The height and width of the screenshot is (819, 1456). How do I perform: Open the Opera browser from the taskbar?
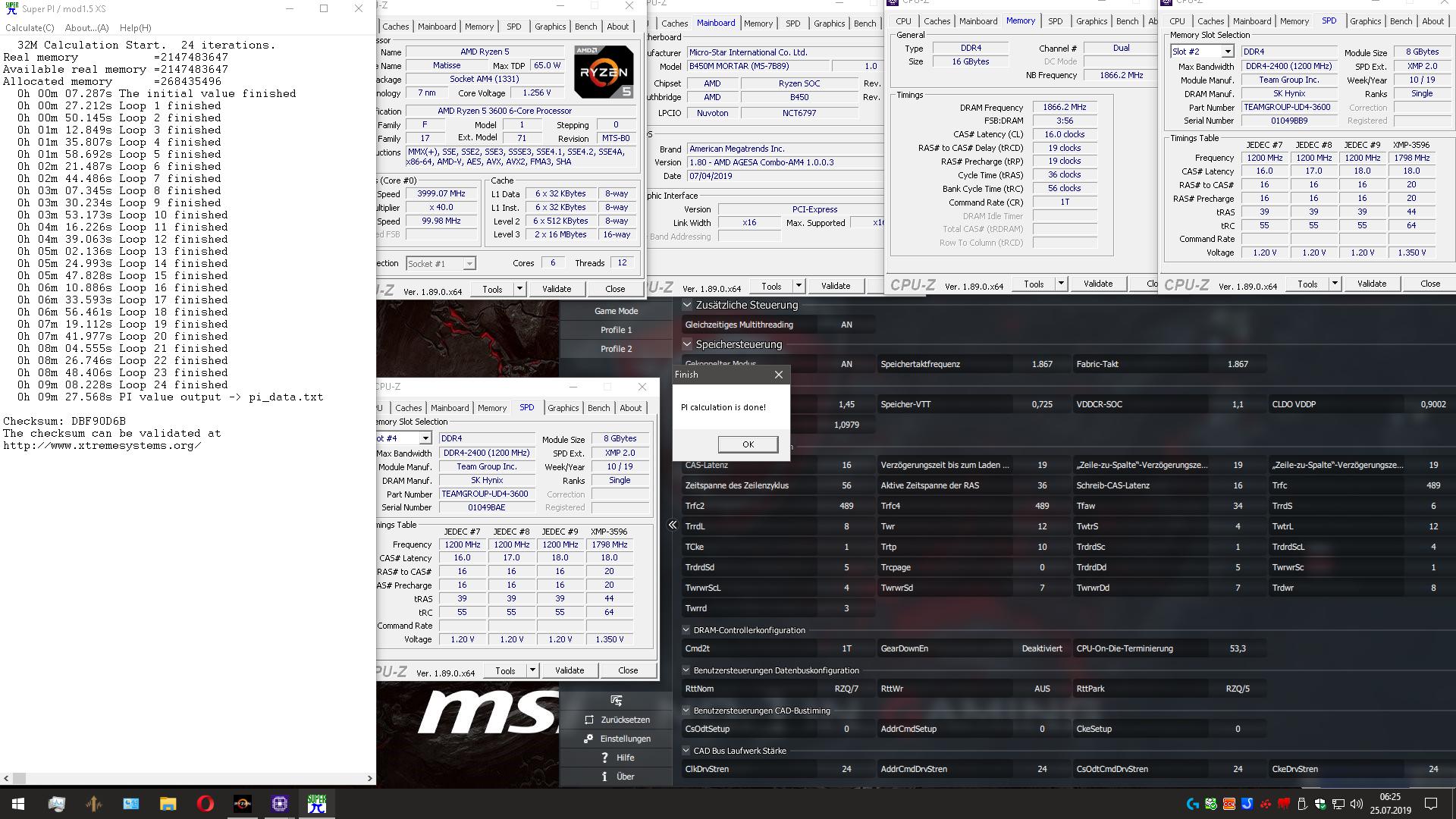(205, 804)
